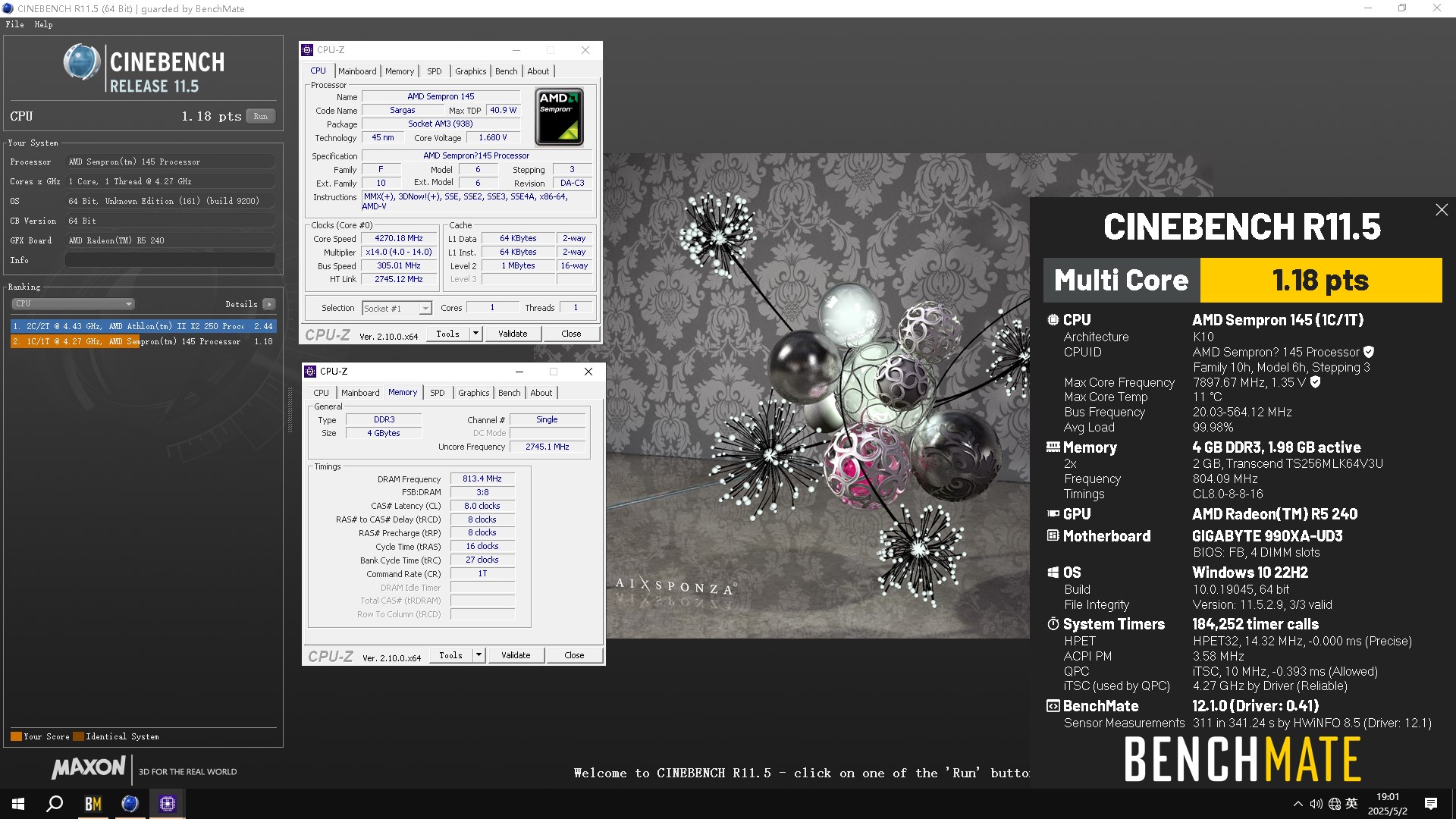The height and width of the screenshot is (819, 1456).
Task: Click the Core Voltage 1.680 V field
Action: pyautogui.click(x=493, y=137)
